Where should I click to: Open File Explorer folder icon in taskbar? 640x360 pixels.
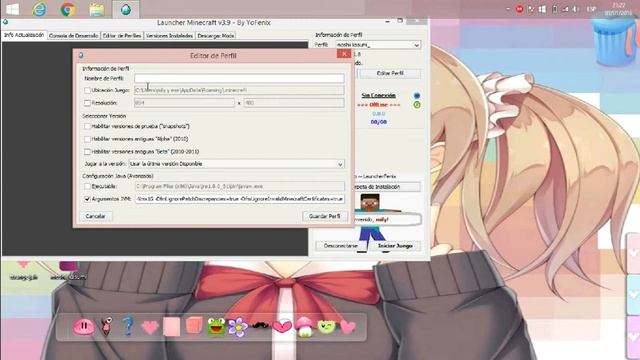[x=97, y=9]
